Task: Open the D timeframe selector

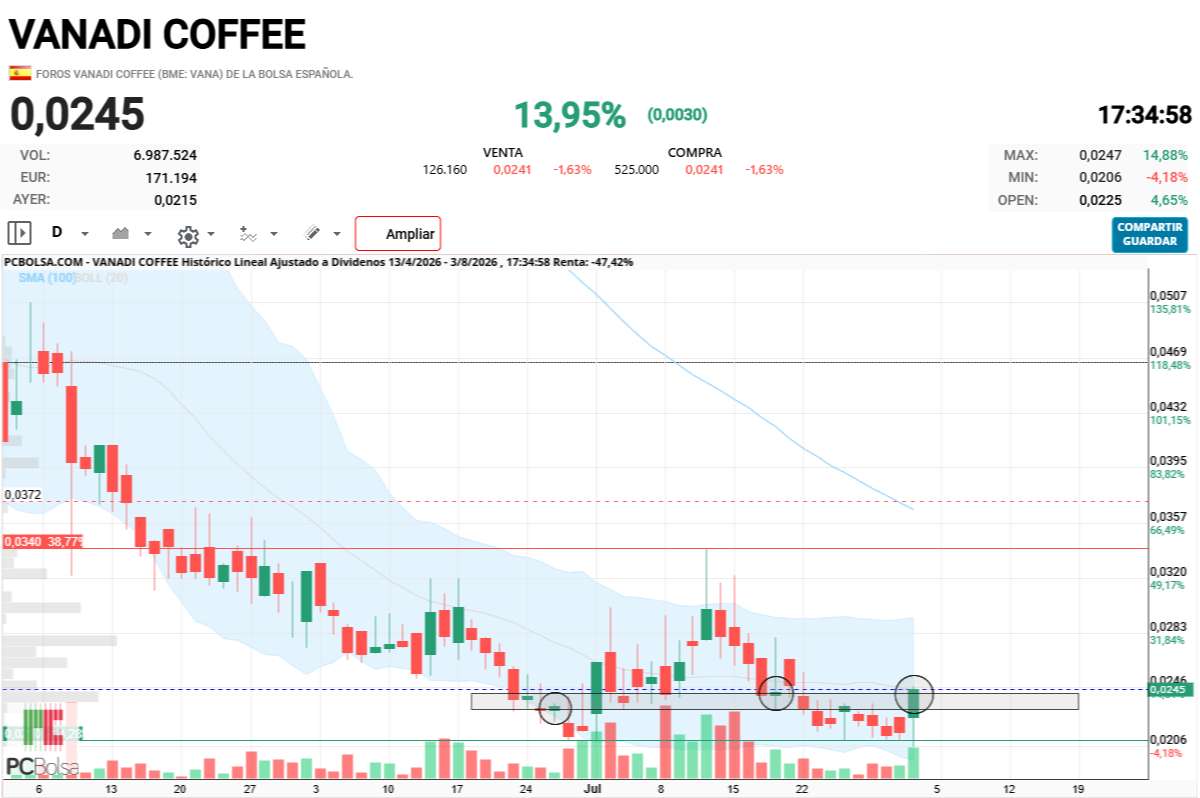Action: [x=57, y=233]
